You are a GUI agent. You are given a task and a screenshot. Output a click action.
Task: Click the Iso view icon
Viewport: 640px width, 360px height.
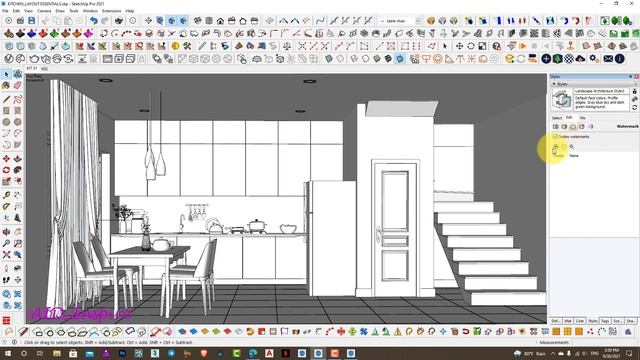coord(197,20)
